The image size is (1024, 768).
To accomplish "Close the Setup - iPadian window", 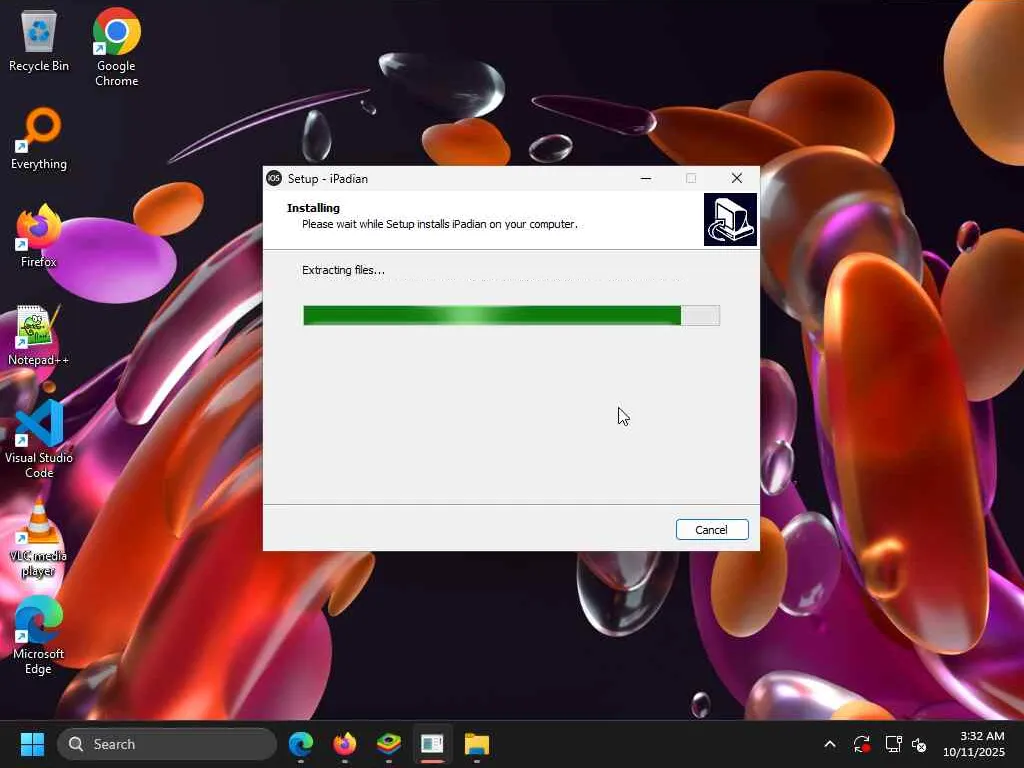I will (737, 178).
